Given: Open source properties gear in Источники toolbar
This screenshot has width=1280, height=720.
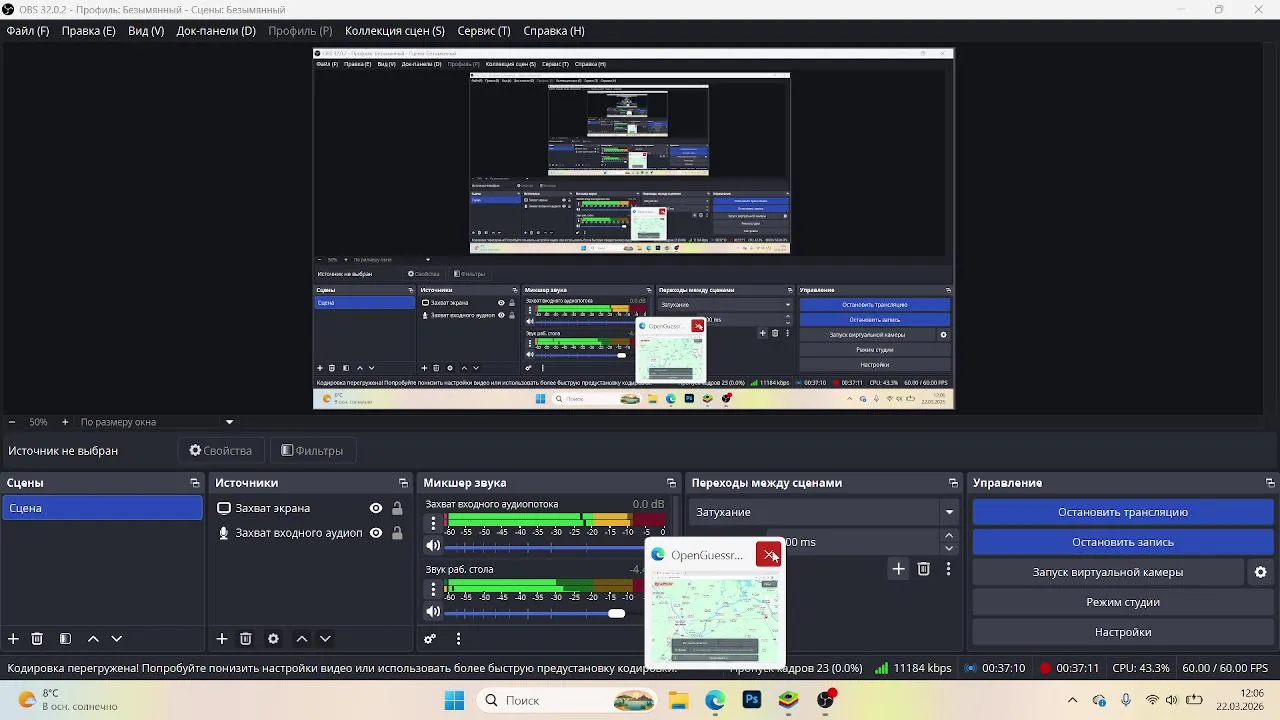Looking at the screenshot, I should [x=273, y=639].
